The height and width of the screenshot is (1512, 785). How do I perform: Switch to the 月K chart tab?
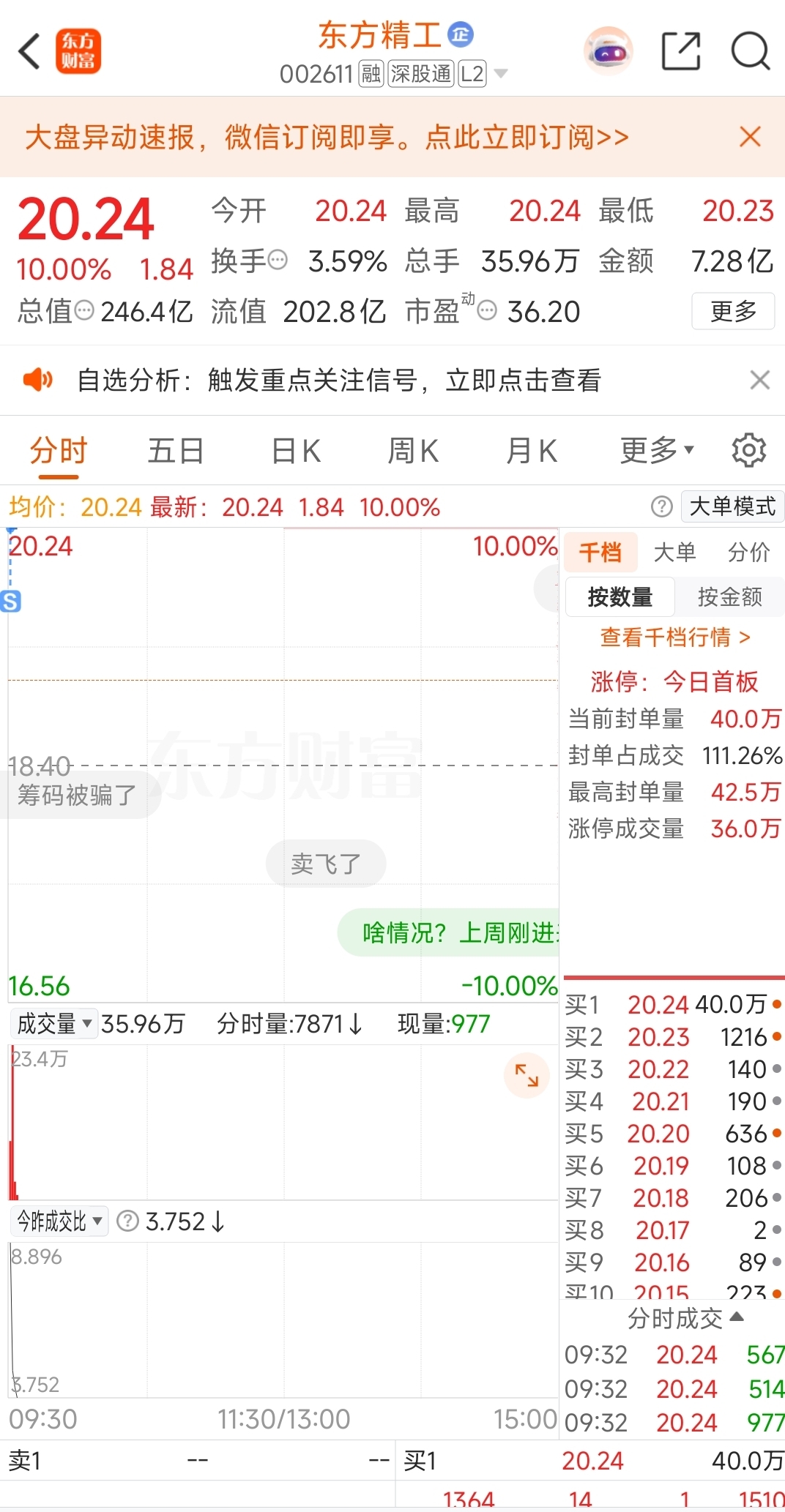click(x=532, y=451)
